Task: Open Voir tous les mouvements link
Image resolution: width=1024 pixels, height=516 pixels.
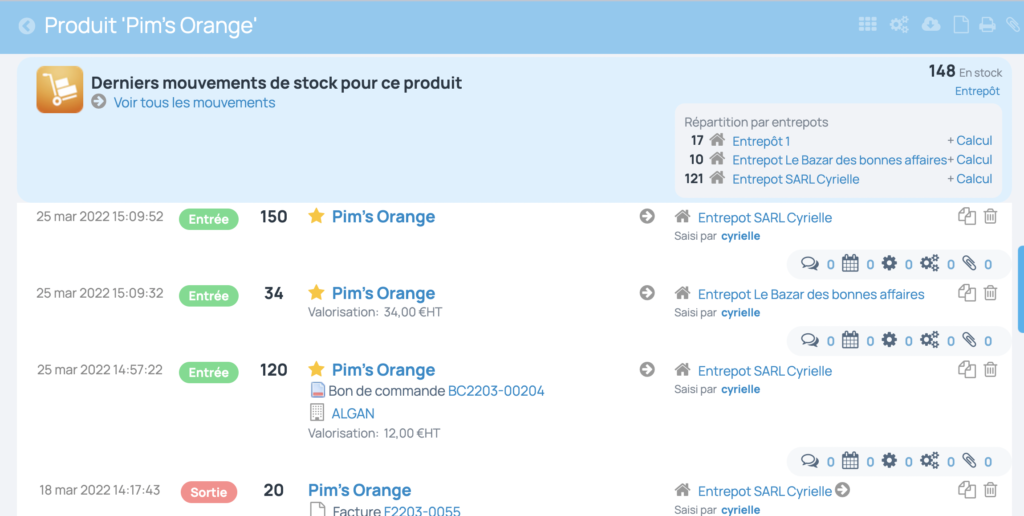Action: click(195, 103)
